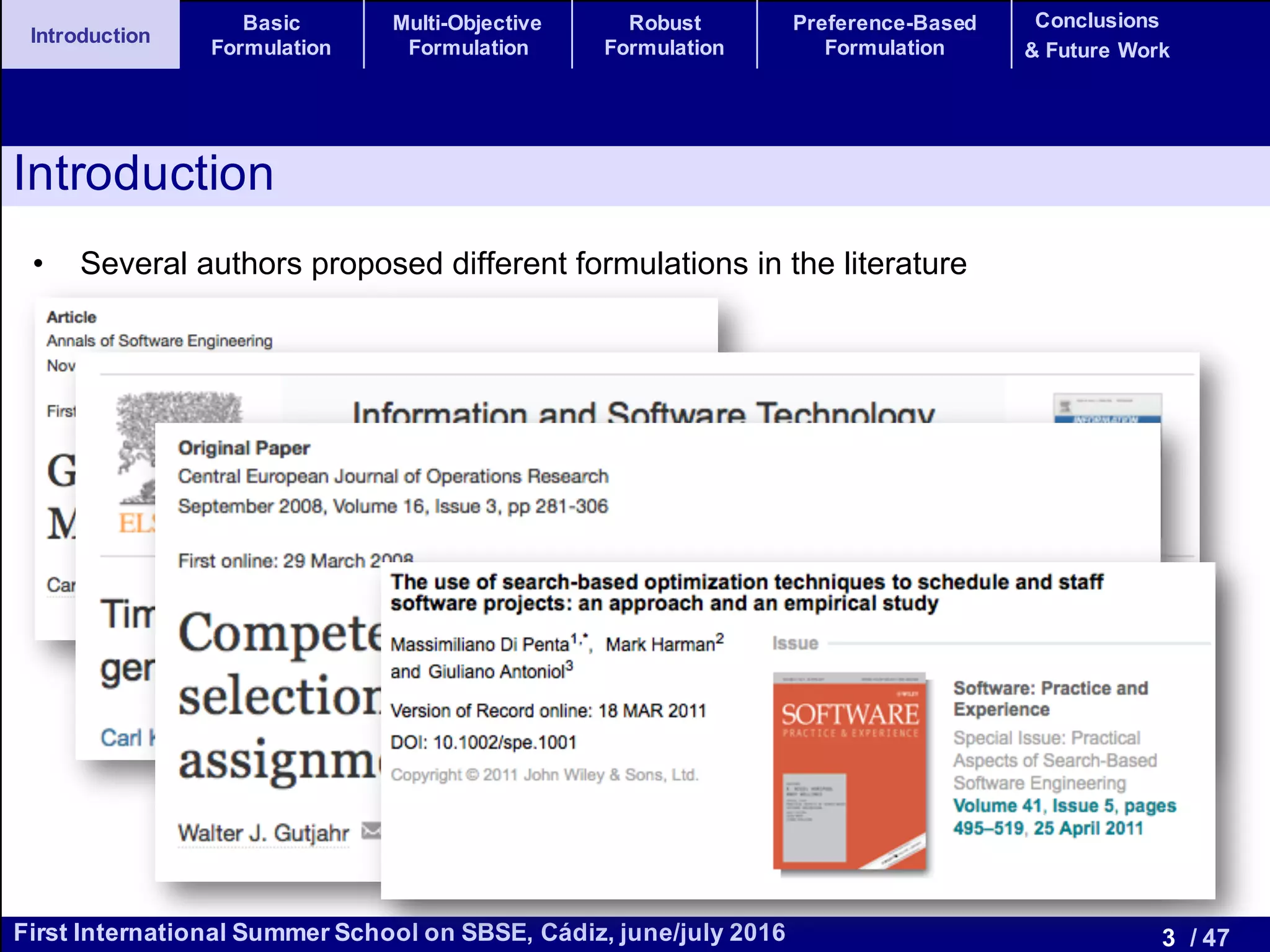Click the Copyright 2011 John Wiley line
Image resolution: width=1270 pixels, height=952 pixels.
tap(544, 775)
